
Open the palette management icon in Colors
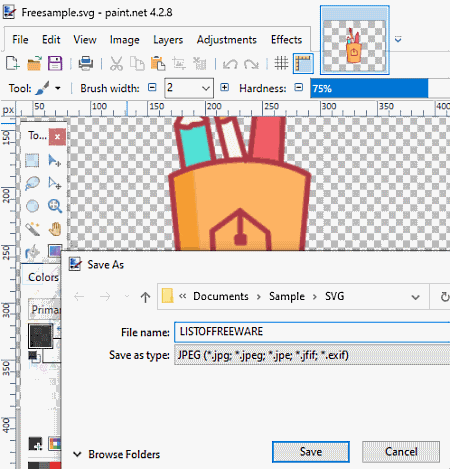coord(55,443)
